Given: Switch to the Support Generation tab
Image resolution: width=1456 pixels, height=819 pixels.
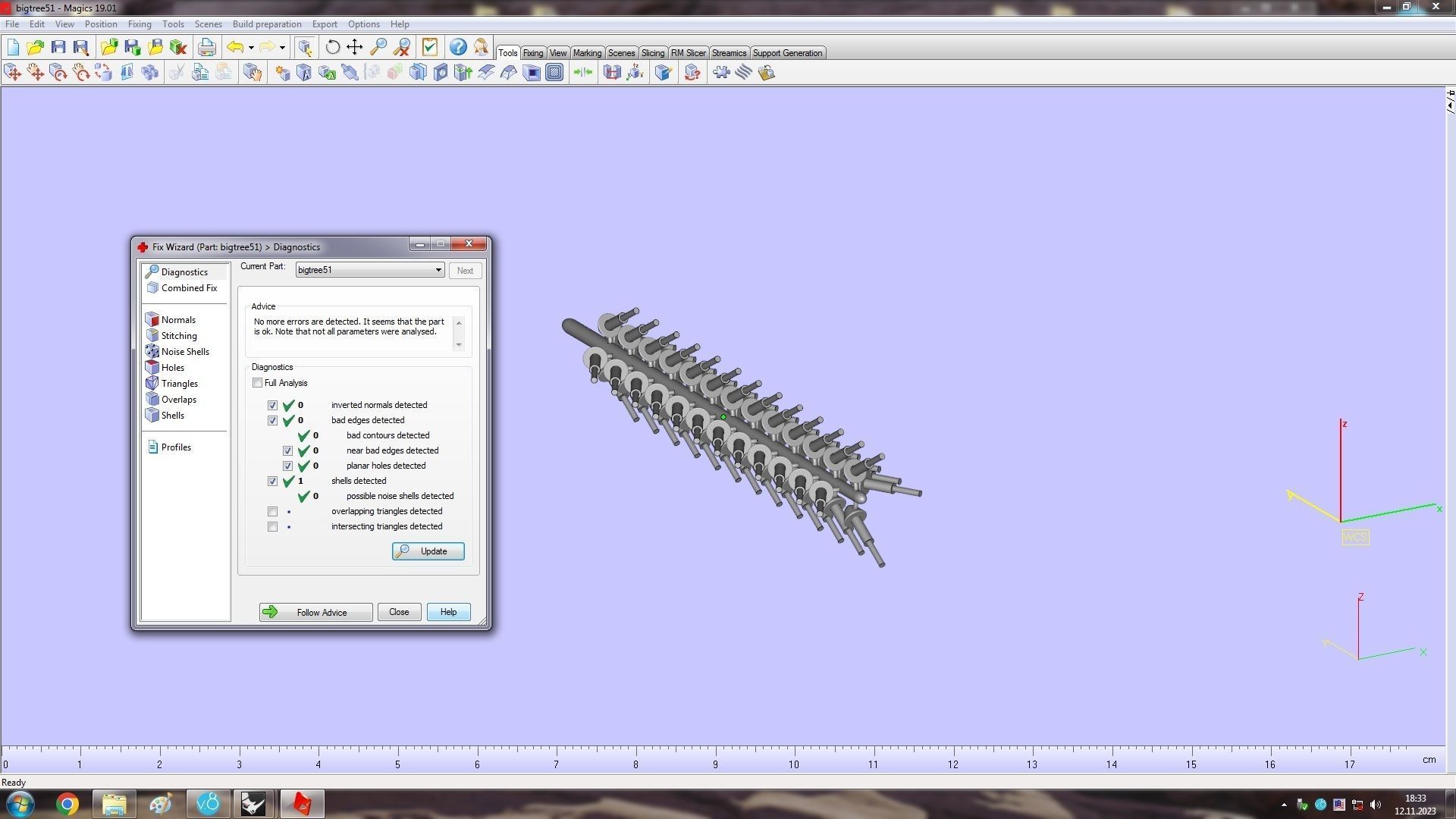Looking at the screenshot, I should pyautogui.click(x=786, y=53).
